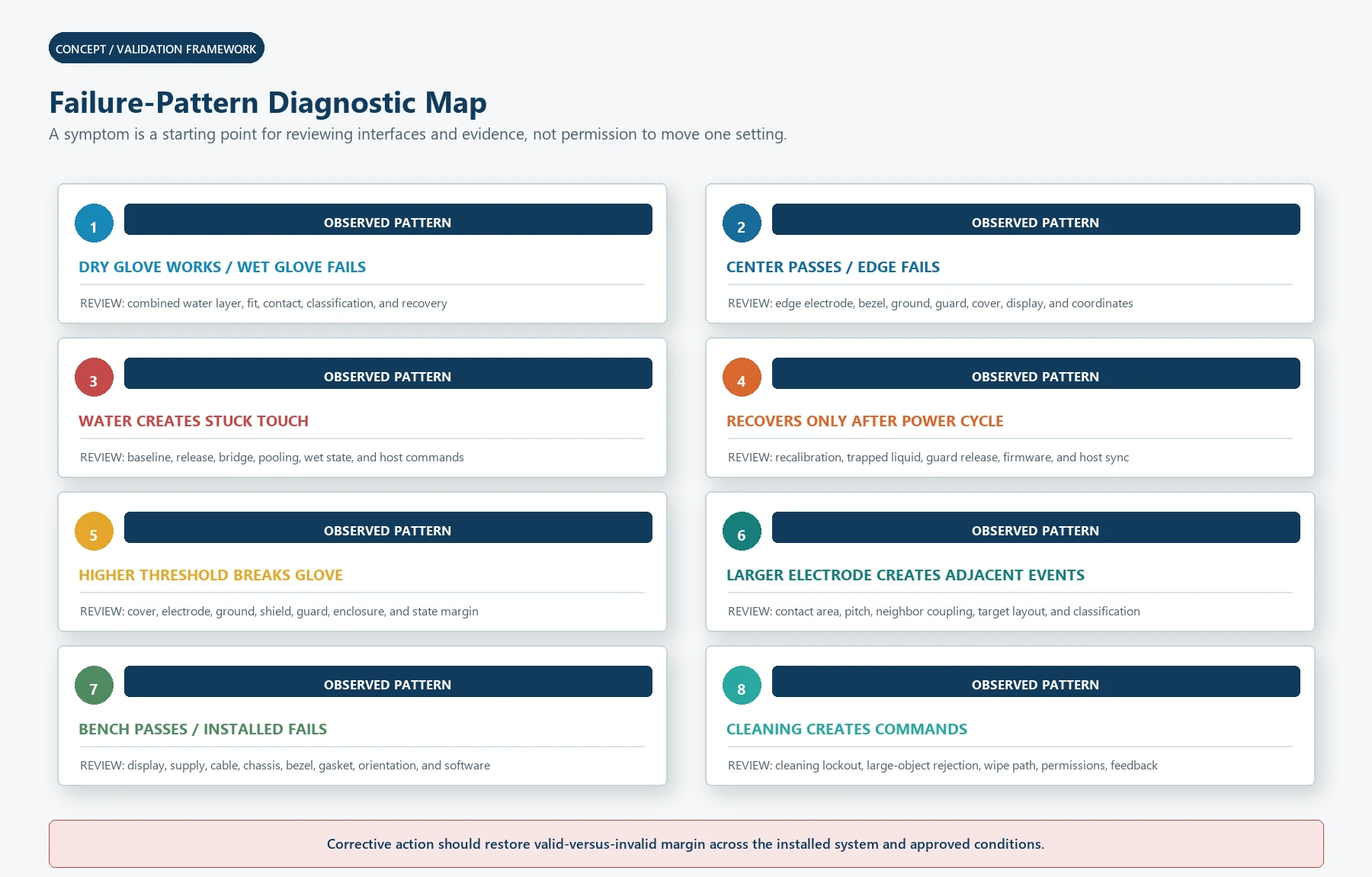Click review text about recalibration, trapped liquid
Screen dimensions: 1372x877
(928, 458)
